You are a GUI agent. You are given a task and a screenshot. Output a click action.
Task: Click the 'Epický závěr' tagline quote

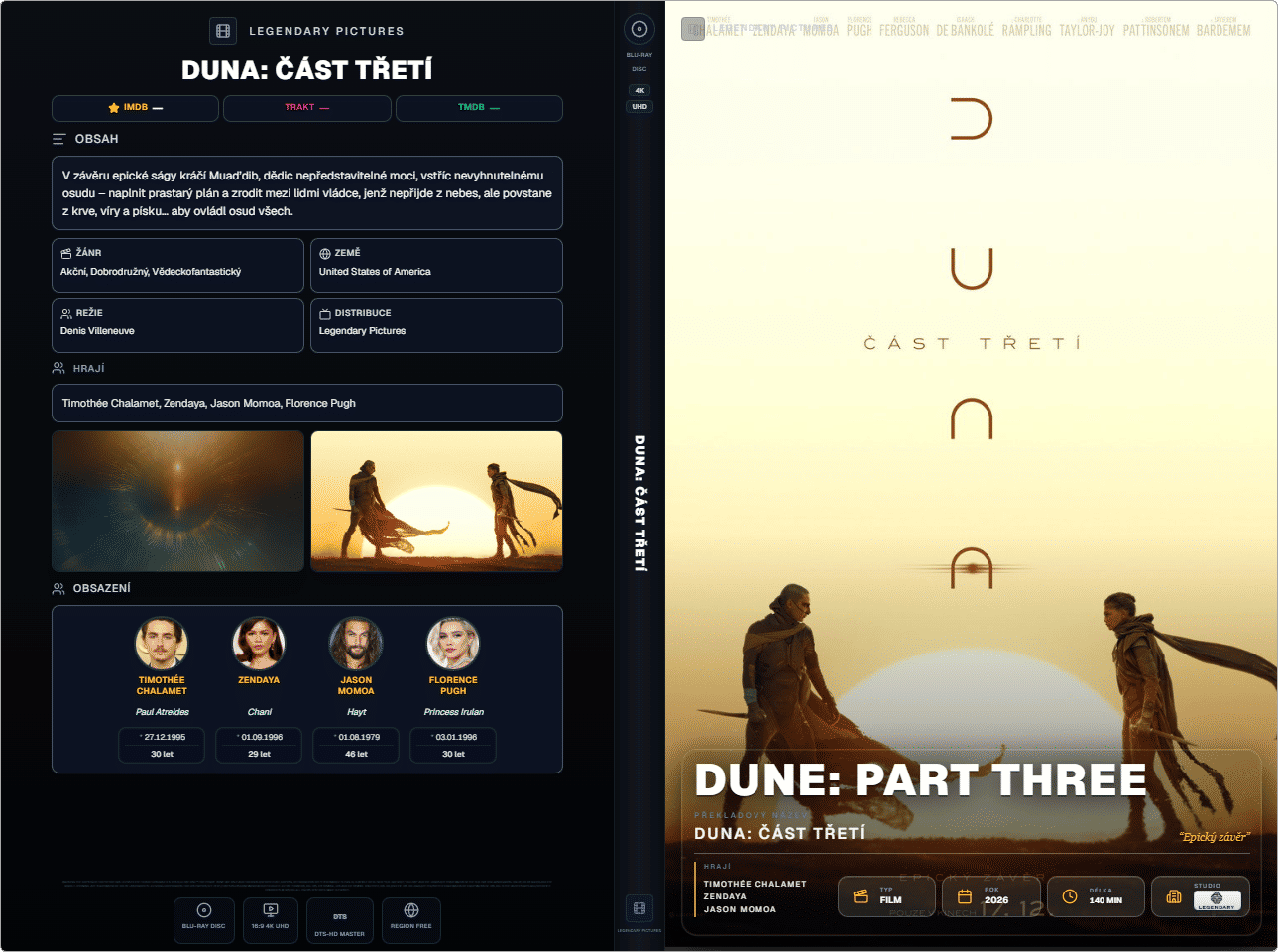pos(1214,837)
